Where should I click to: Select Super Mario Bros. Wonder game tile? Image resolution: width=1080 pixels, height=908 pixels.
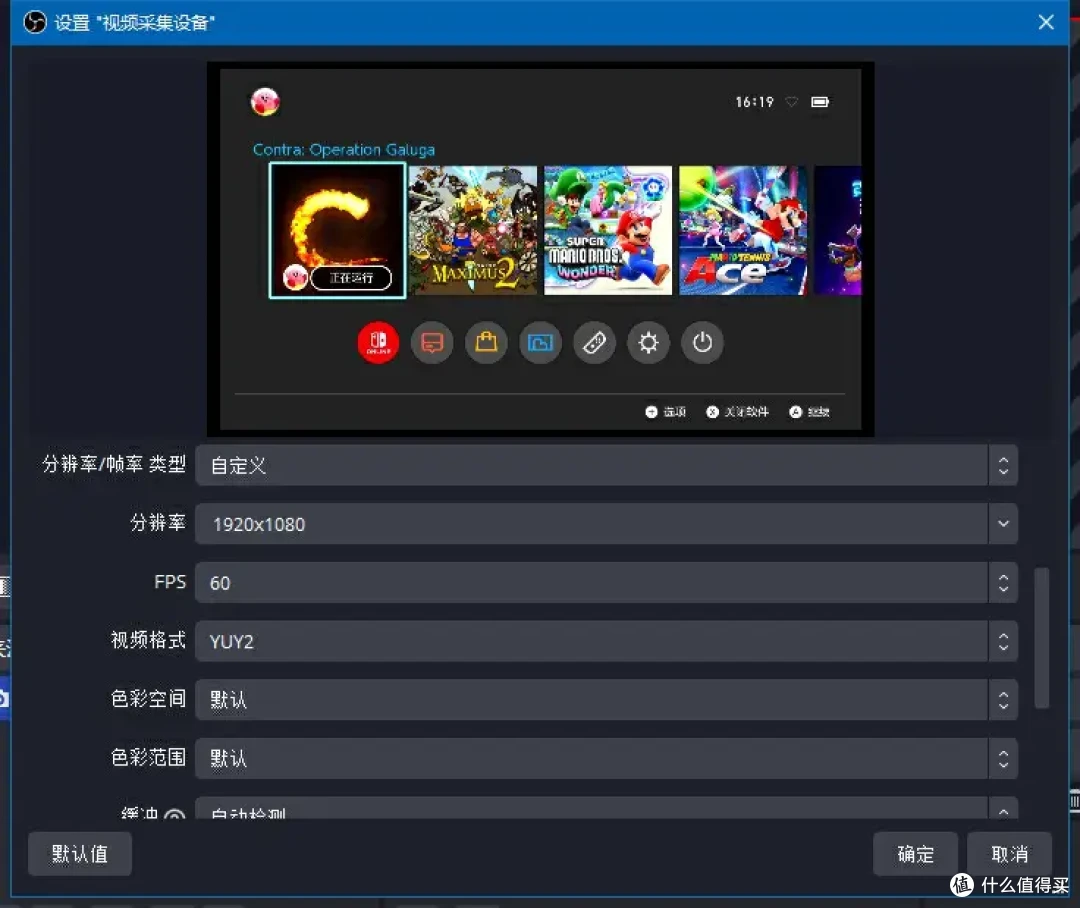click(608, 230)
